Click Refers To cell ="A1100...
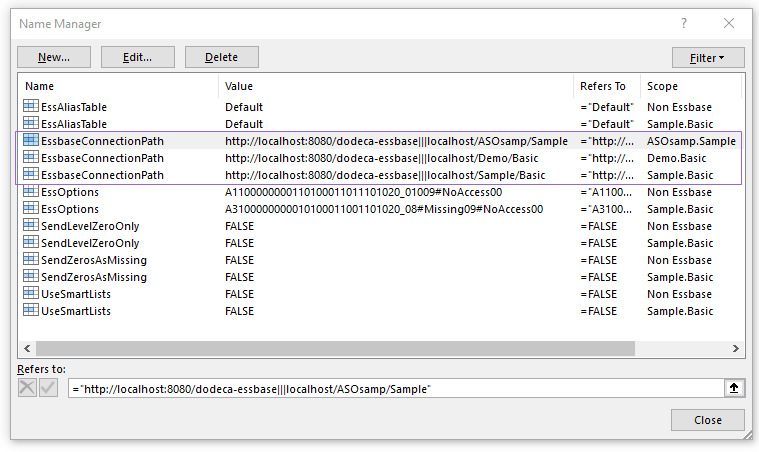This screenshot has width=759, height=452. [x=606, y=192]
